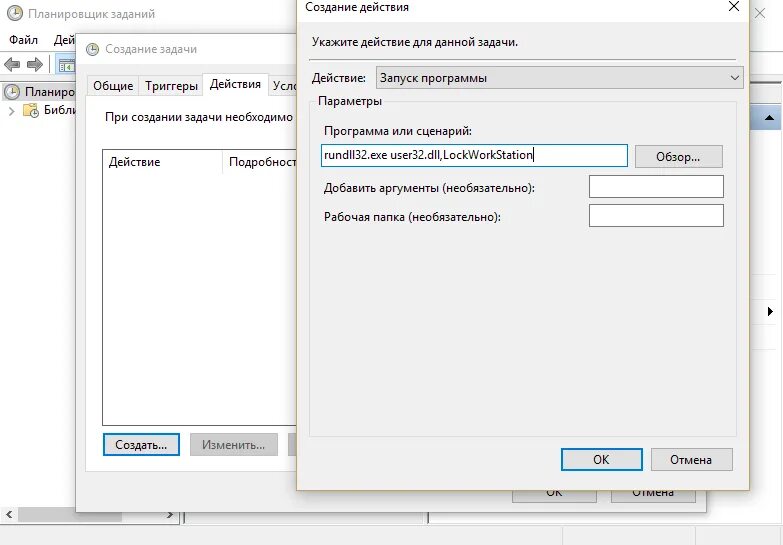Switch to the Триггеры tab
783x545 pixels.
tap(171, 86)
